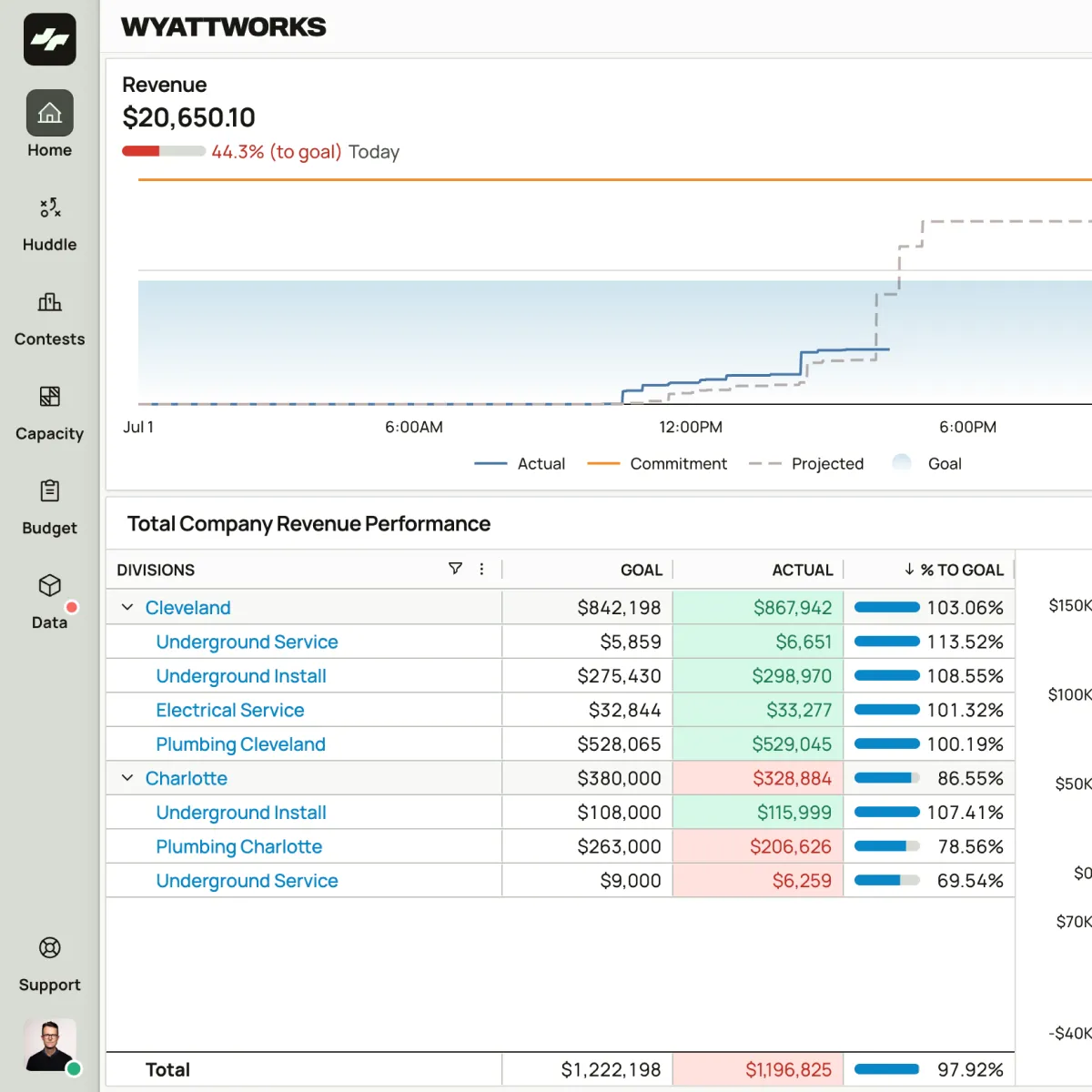The height and width of the screenshot is (1092, 1092).
Task: Collapse the Charlotte division row
Action: 127,778
